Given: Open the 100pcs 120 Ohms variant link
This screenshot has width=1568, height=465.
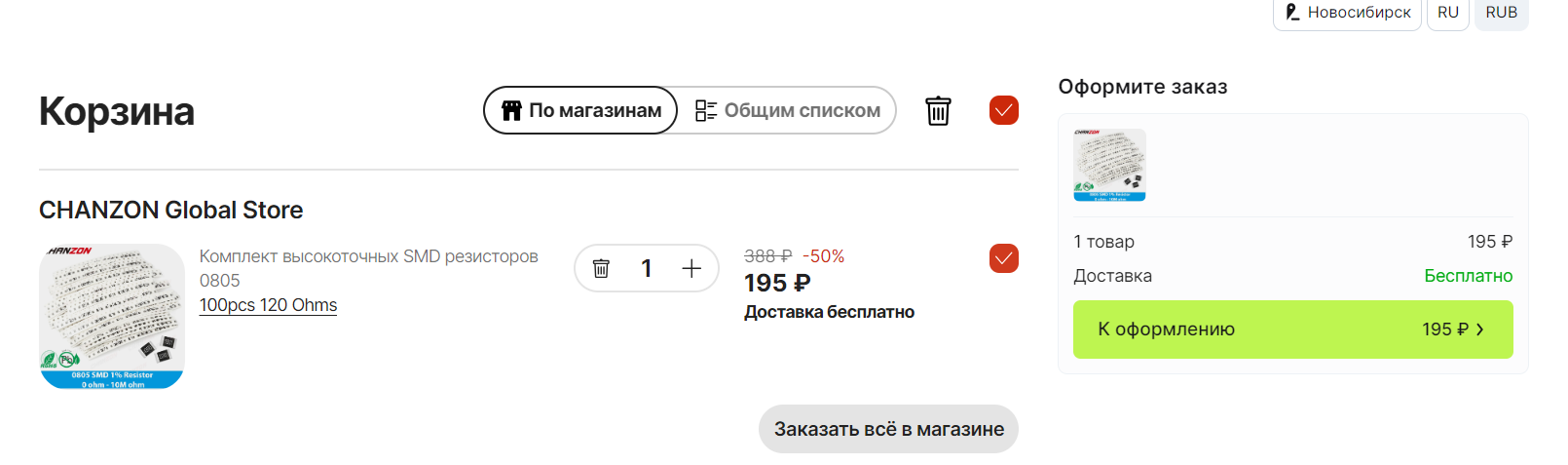Looking at the screenshot, I should pyautogui.click(x=268, y=305).
